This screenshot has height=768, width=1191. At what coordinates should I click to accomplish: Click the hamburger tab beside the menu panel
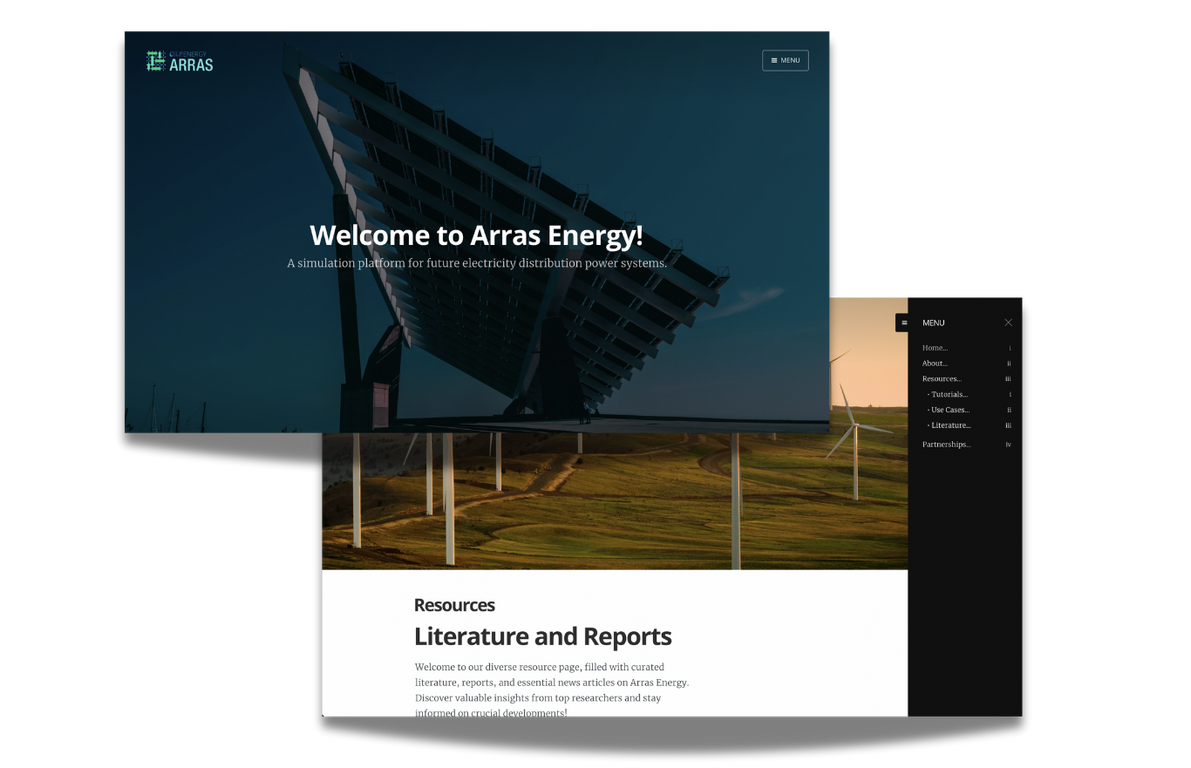[902, 323]
